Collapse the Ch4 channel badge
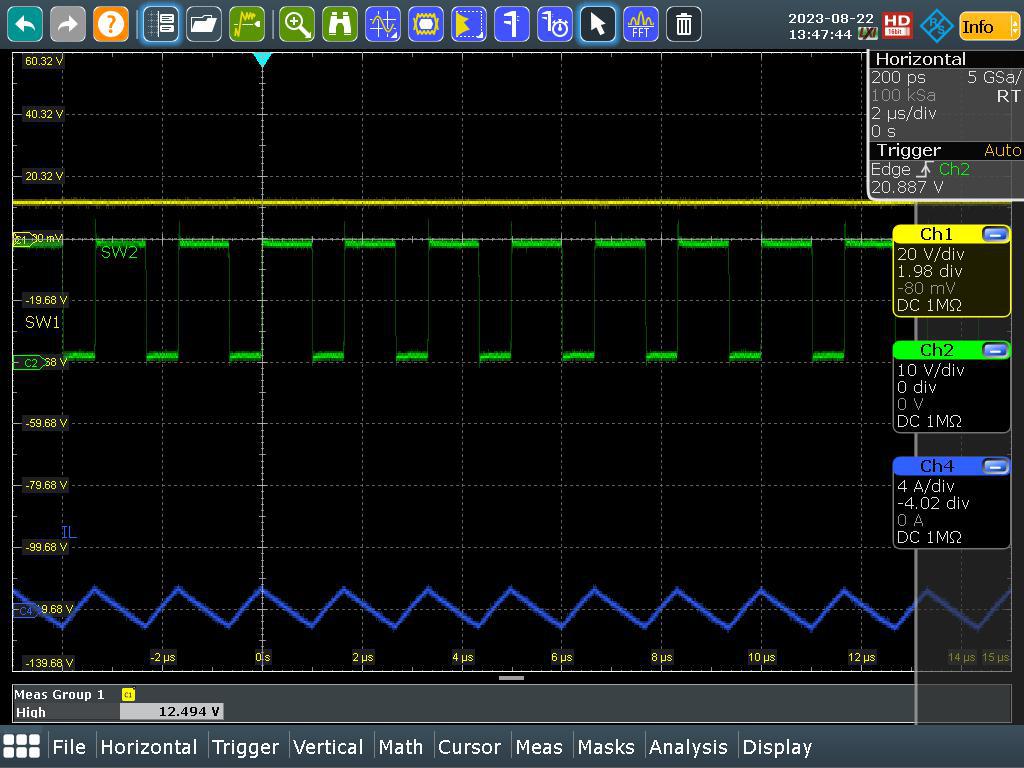1024x768 pixels. [993, 466]
